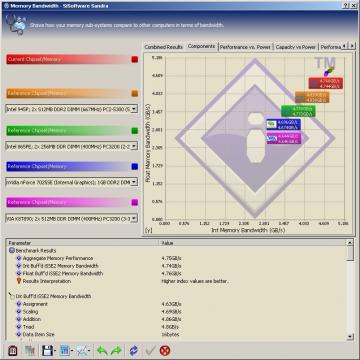The width and height of the screenshot is (360, 360).
Task: Click the greyed-out engine icon in toolbar
Action: pos(30,350)
